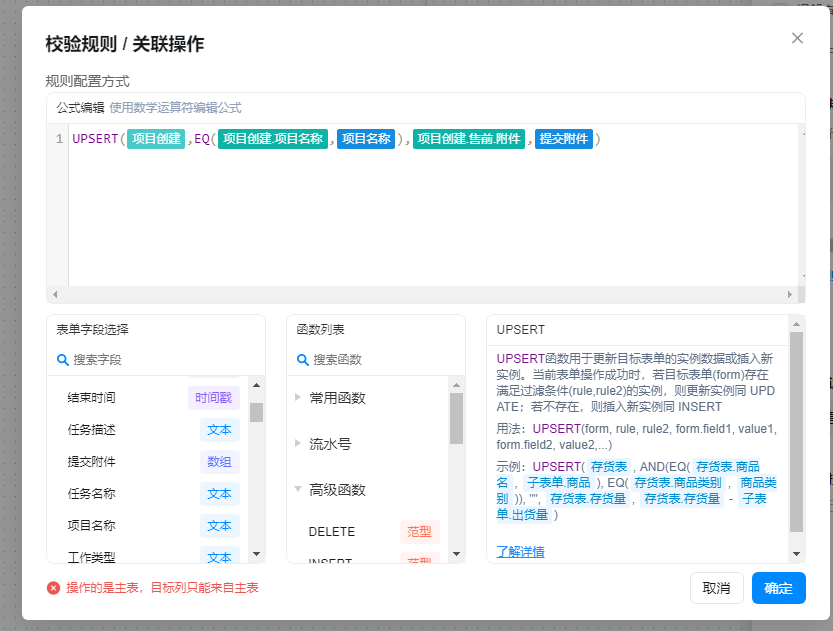The height and width of the screenshot is (631, 833).
Task: Choose the 工作类型 field
Action: pos(91,557)
